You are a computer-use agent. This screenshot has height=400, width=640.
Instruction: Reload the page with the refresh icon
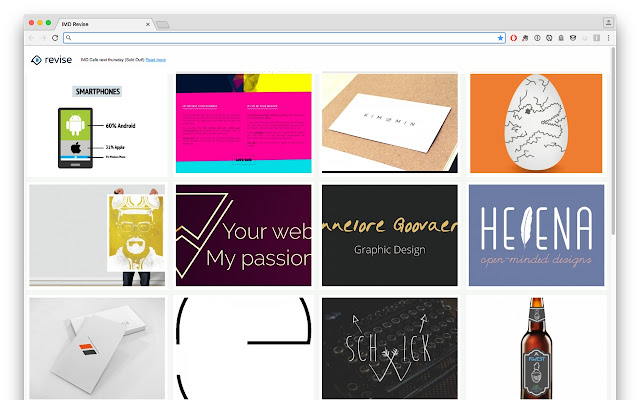pyautogui.click(x=55, y=38)
